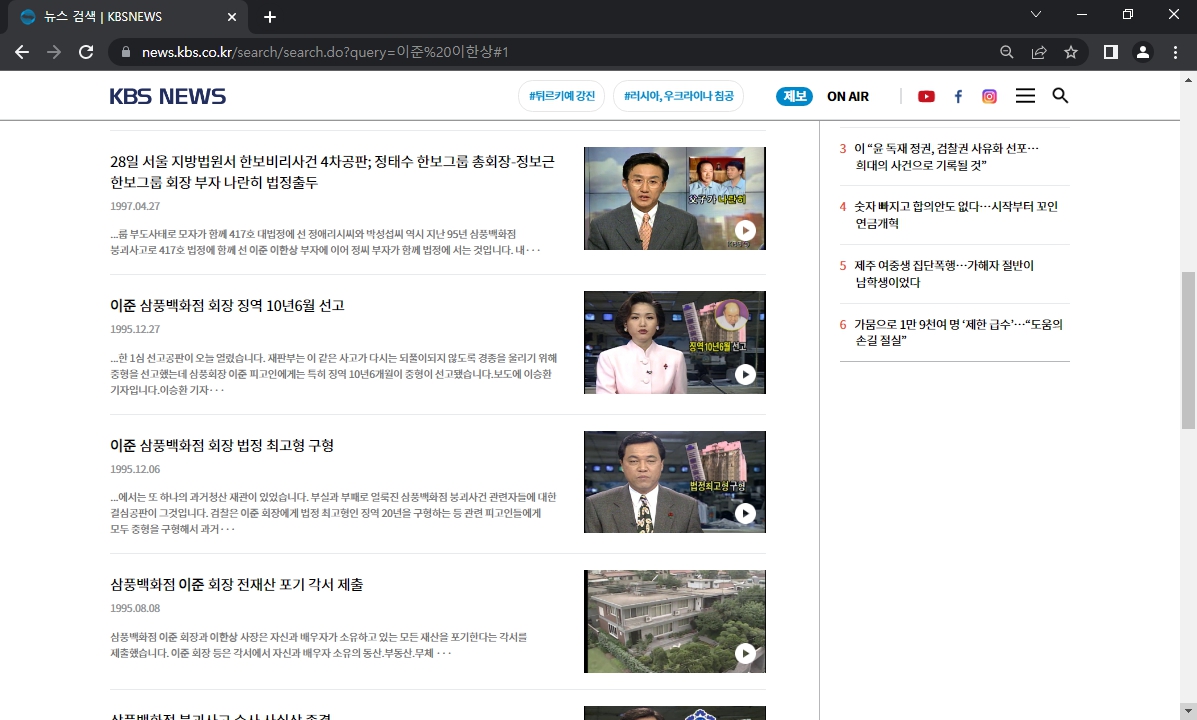Image resolution: width=1197 pixels, height=720 pixels.
Task: Open 이준 삼풍백화점 회장 법정 최고형 구형
Action: (x=222, y=445)
